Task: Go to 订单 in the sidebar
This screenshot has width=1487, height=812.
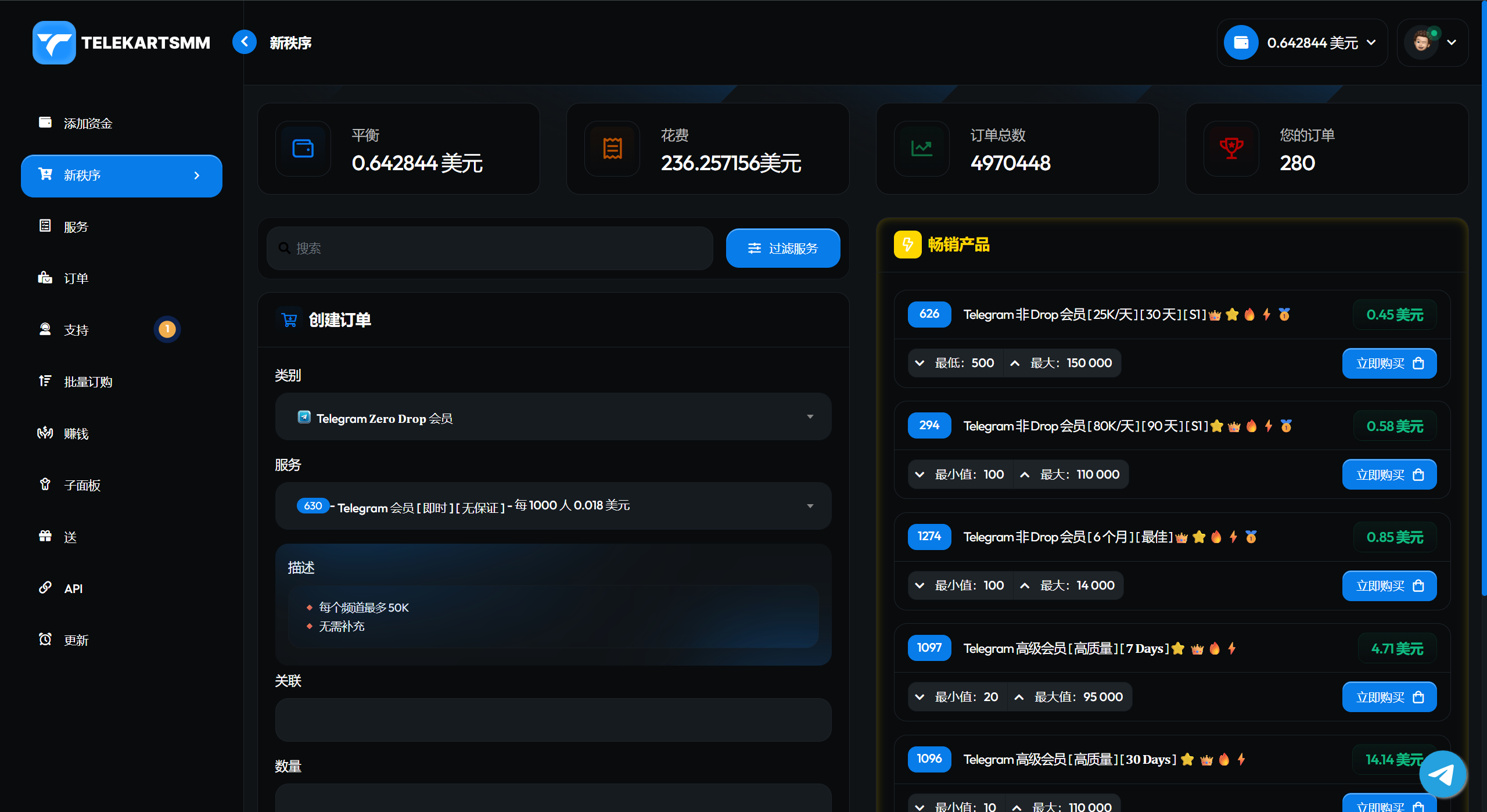Action: [x=121, y=278]
